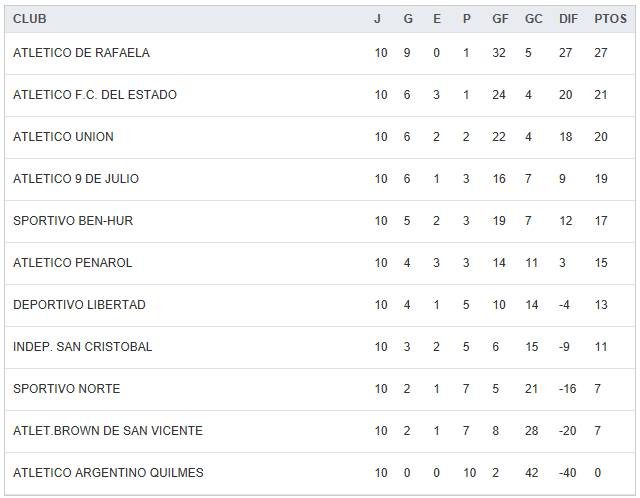Click ATLETICO PENAROL in the standings

pos(72,263)
